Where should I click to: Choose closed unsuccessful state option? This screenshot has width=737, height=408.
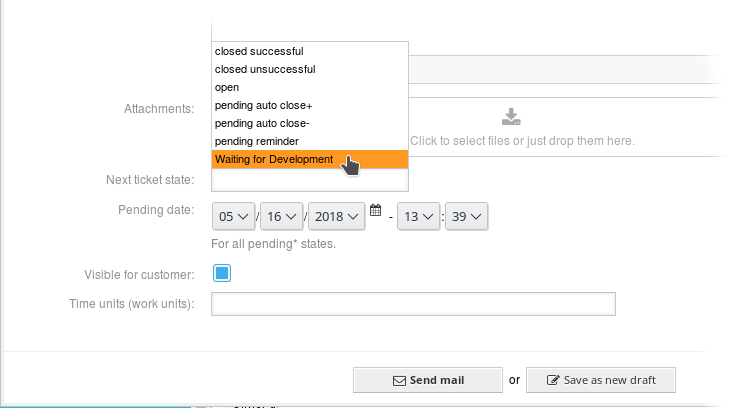(x=310, y=69)
